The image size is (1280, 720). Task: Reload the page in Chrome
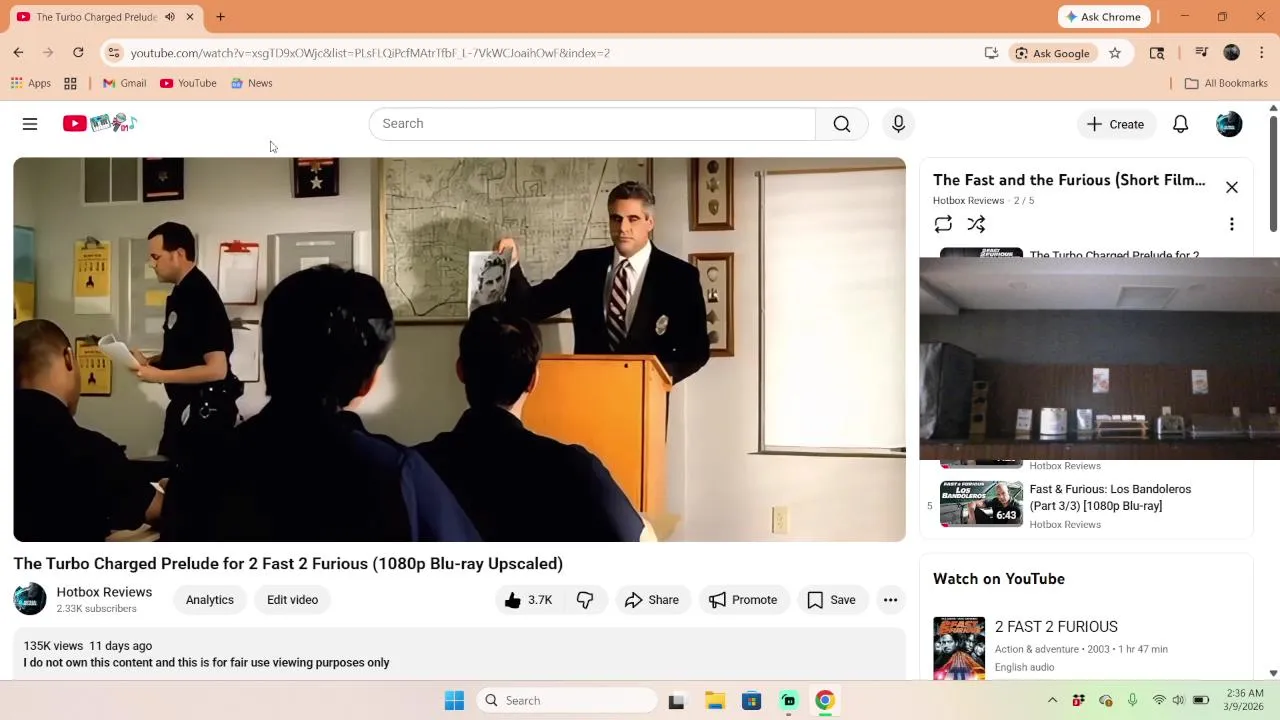coord(78,53)
